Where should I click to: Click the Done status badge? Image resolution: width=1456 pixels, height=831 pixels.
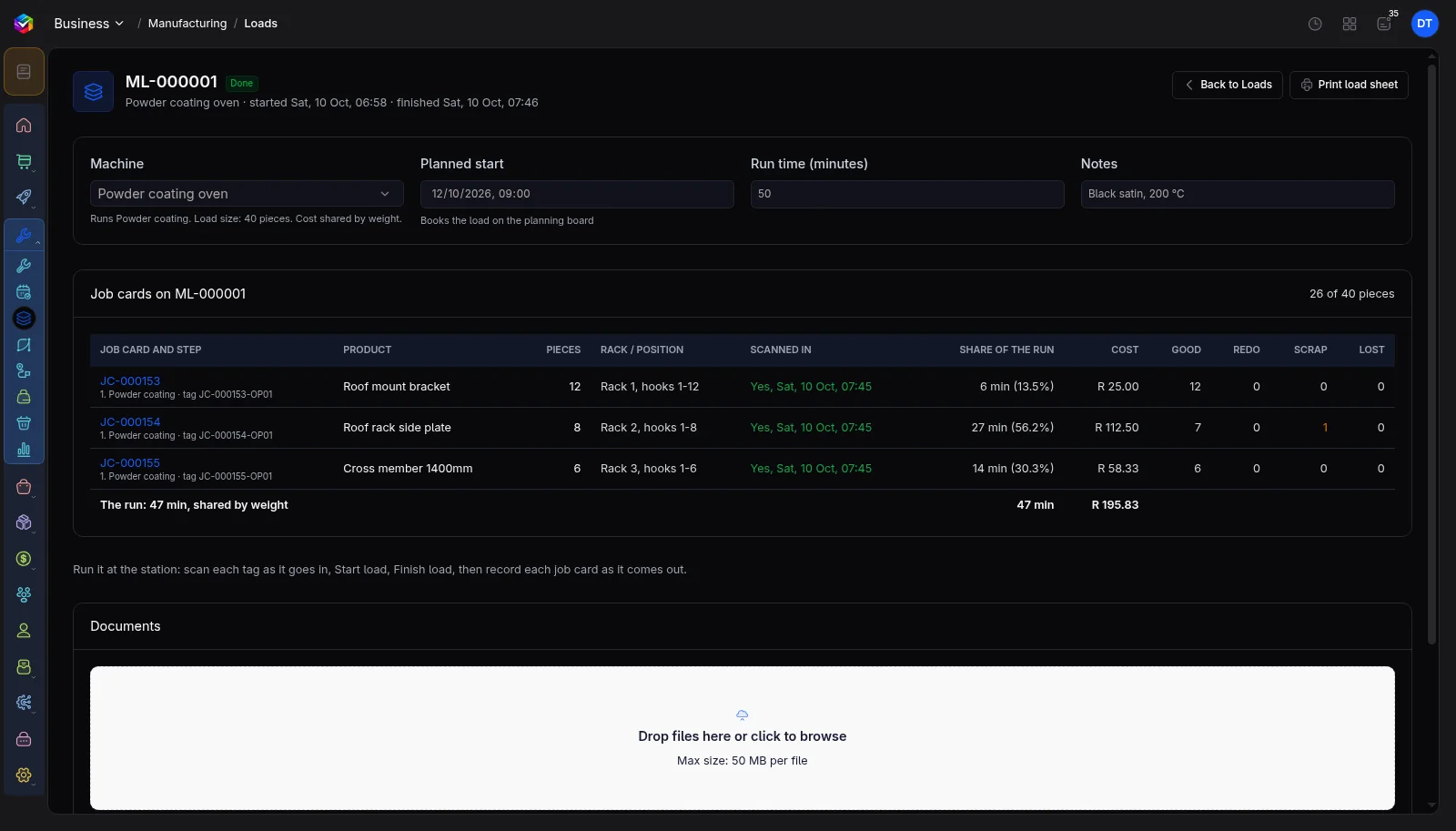(242, 83)
